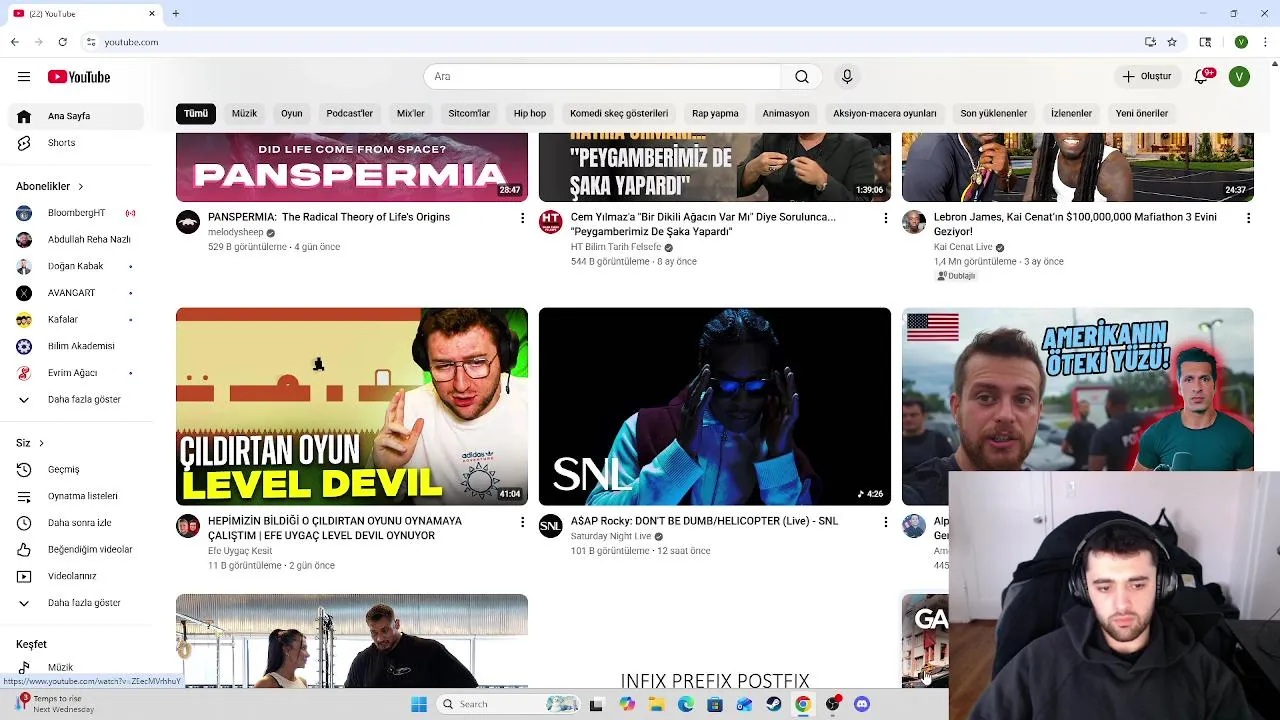
Task: Open Steam from the taskbar
Action: pyautogui.click(x=774, y=704)
